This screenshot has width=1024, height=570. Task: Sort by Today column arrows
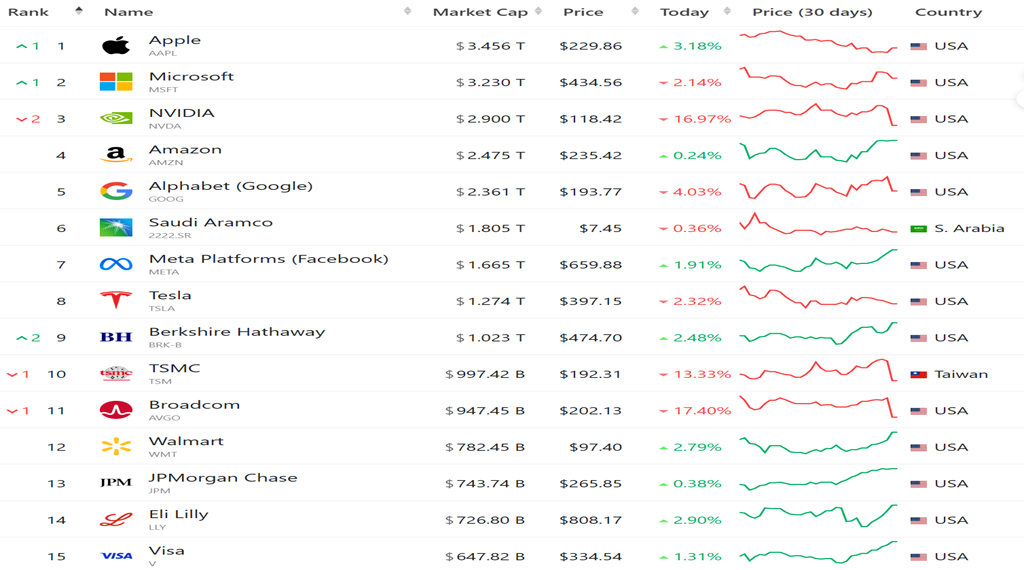(x=727, y=12)
